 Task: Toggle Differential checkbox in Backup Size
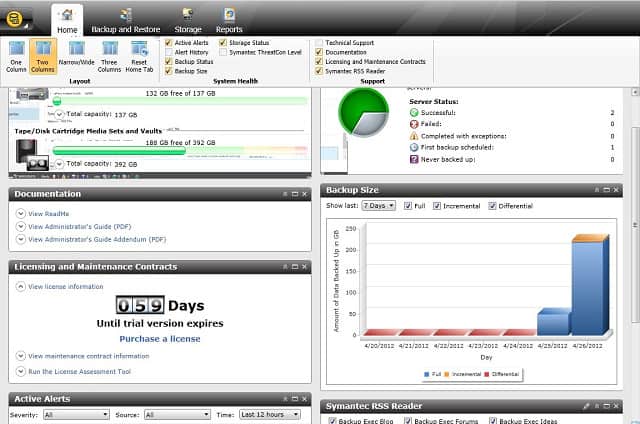coord(492,206)
